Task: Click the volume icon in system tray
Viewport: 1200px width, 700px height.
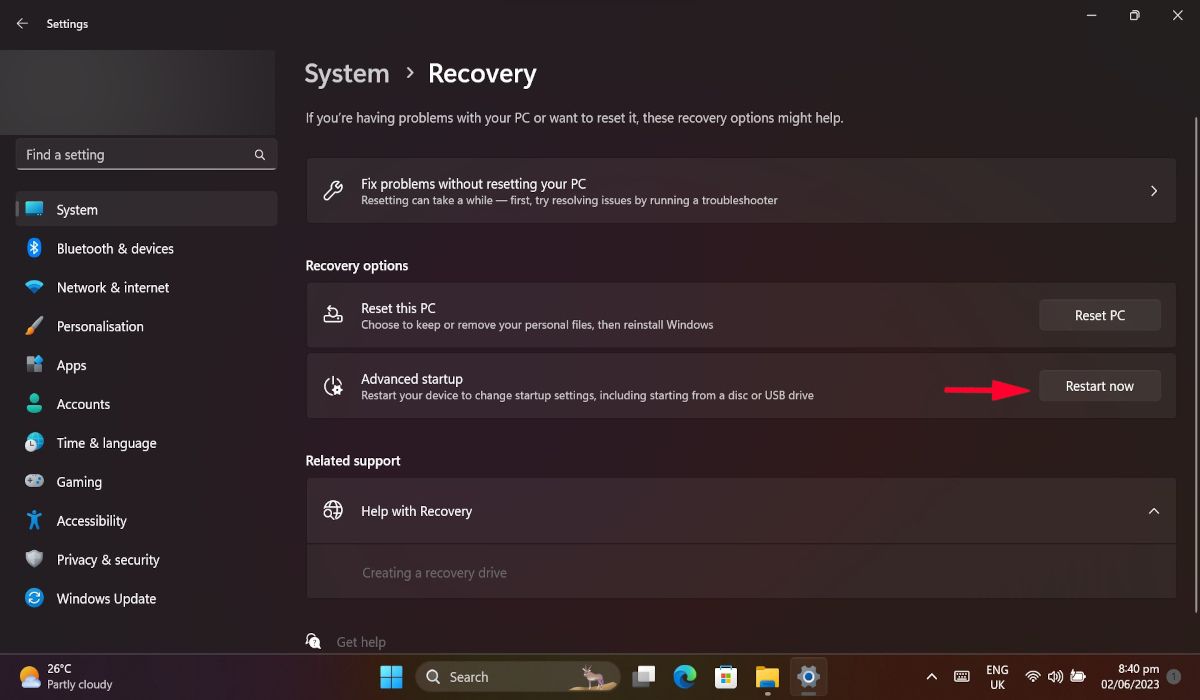Action: click(1055, 676)
